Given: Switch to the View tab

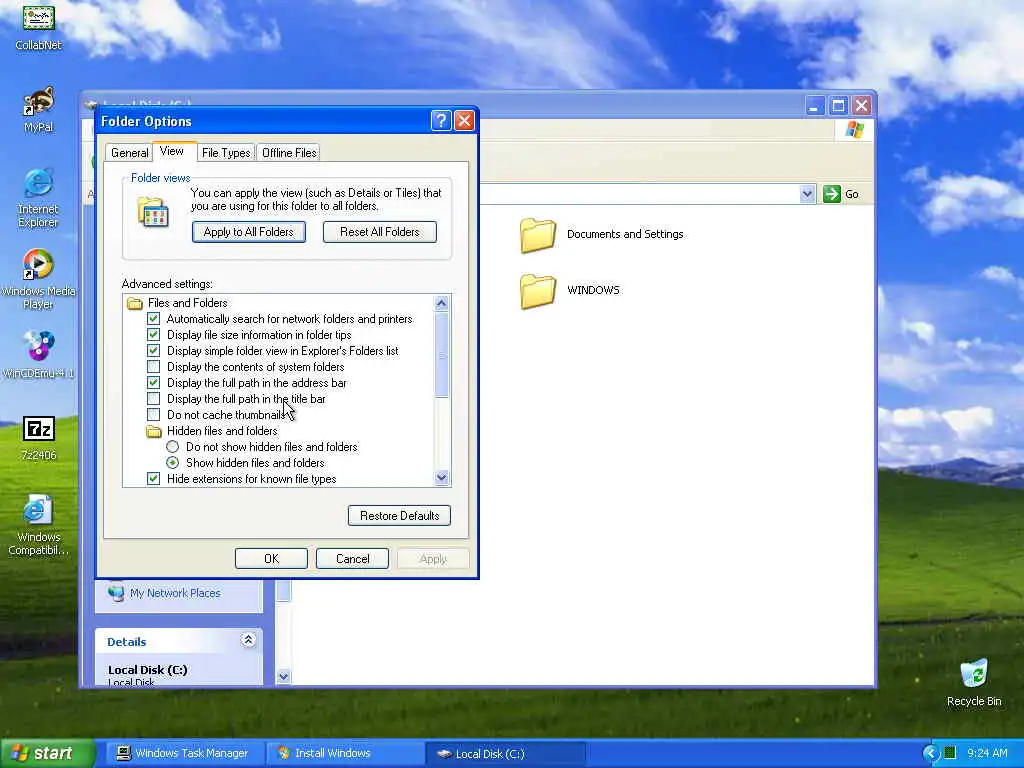Looking at the screenshot, I should tap(172, 151).
